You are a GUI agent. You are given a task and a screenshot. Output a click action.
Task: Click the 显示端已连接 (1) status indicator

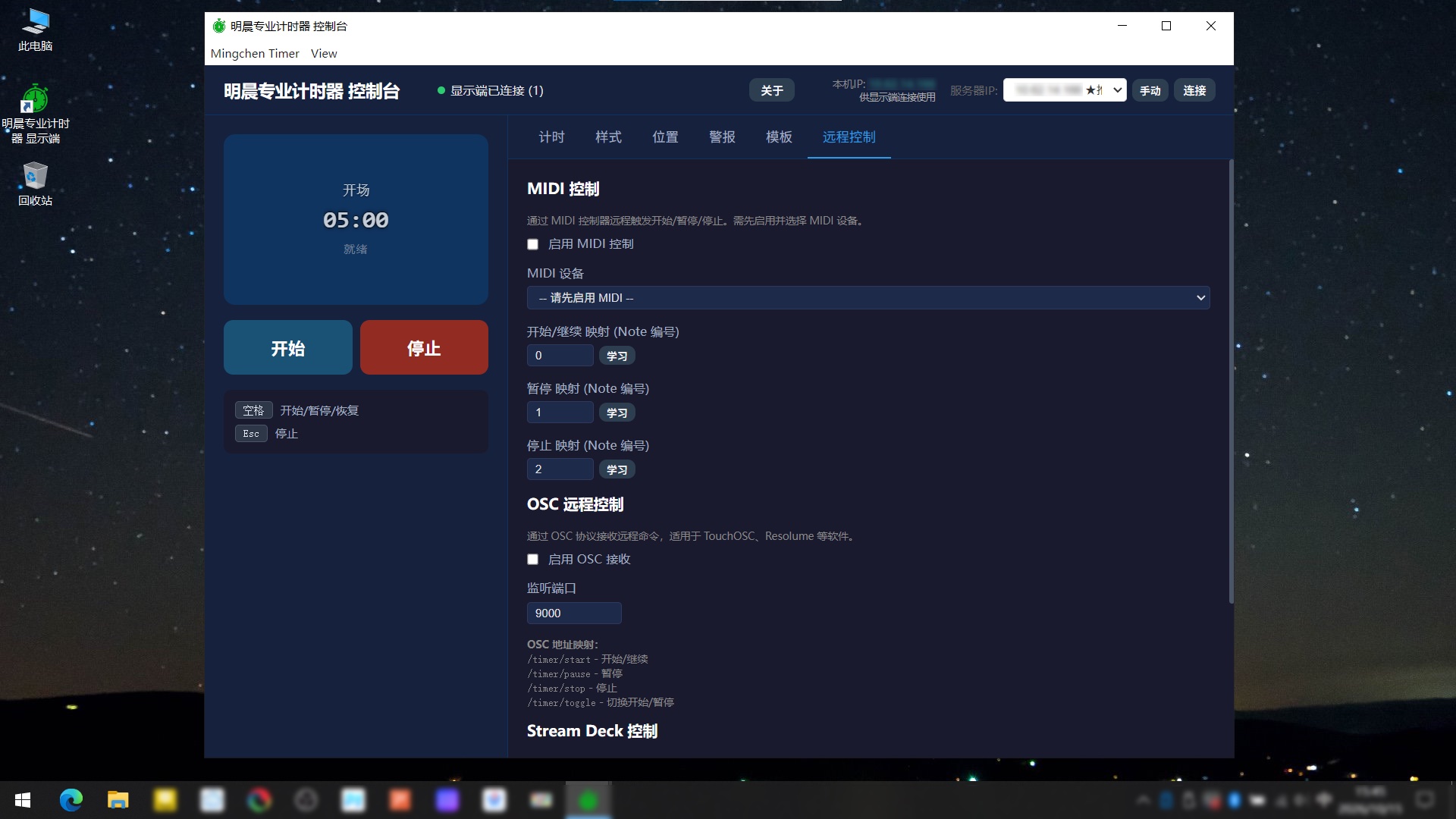490,90
